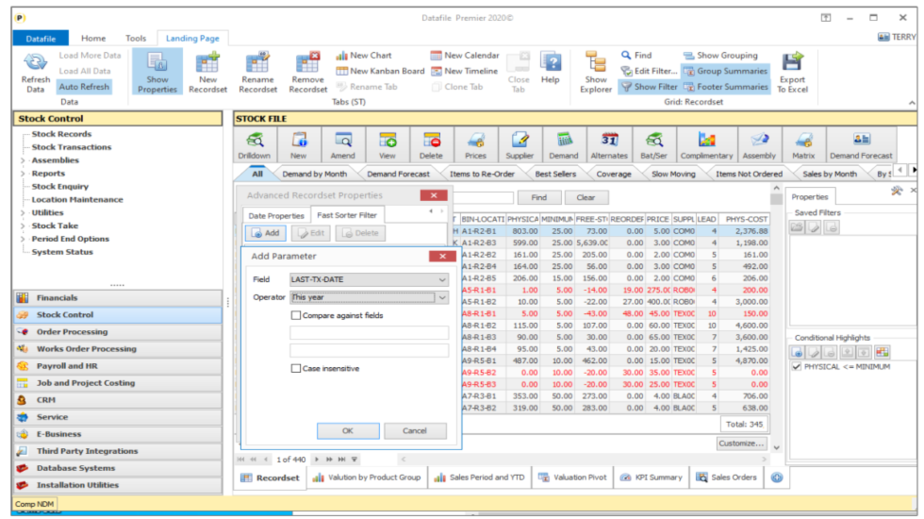Uncheck PHYSICAL <= MINIMUM conditional highlight
This screenshot has height=519, width=924.
pyautogui.click(x=797, y=366)
